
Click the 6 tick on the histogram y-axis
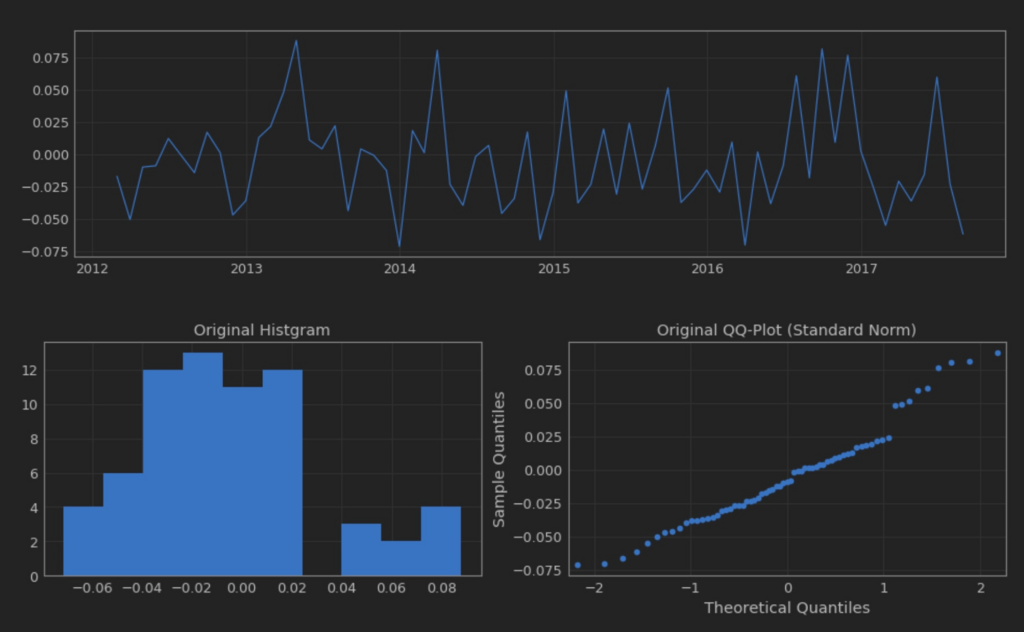(34, 474)
